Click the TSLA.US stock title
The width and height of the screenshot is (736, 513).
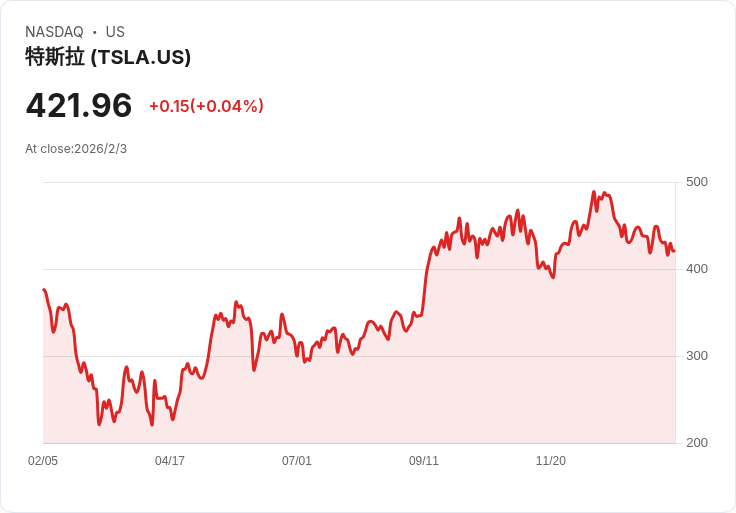[x=108, y=57]
